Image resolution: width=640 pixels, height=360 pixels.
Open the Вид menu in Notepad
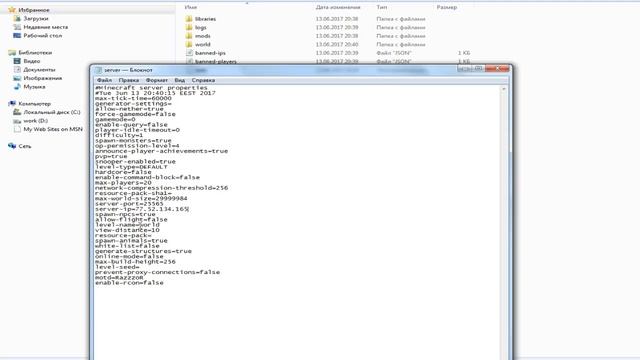(x=180, y=80)
